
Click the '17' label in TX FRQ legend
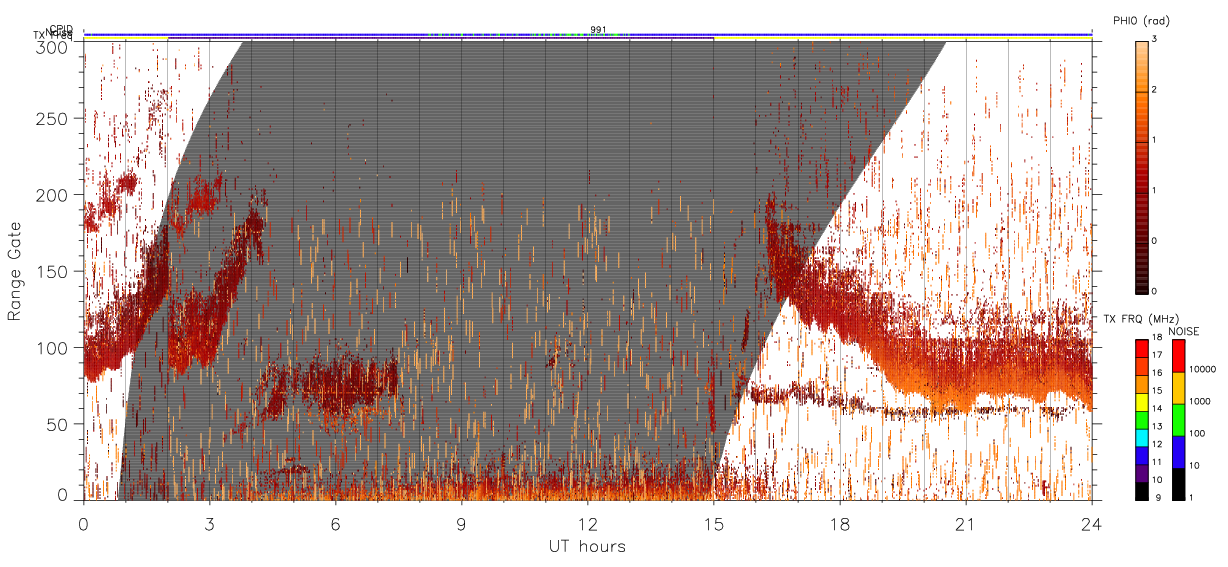click(1158, 355)
